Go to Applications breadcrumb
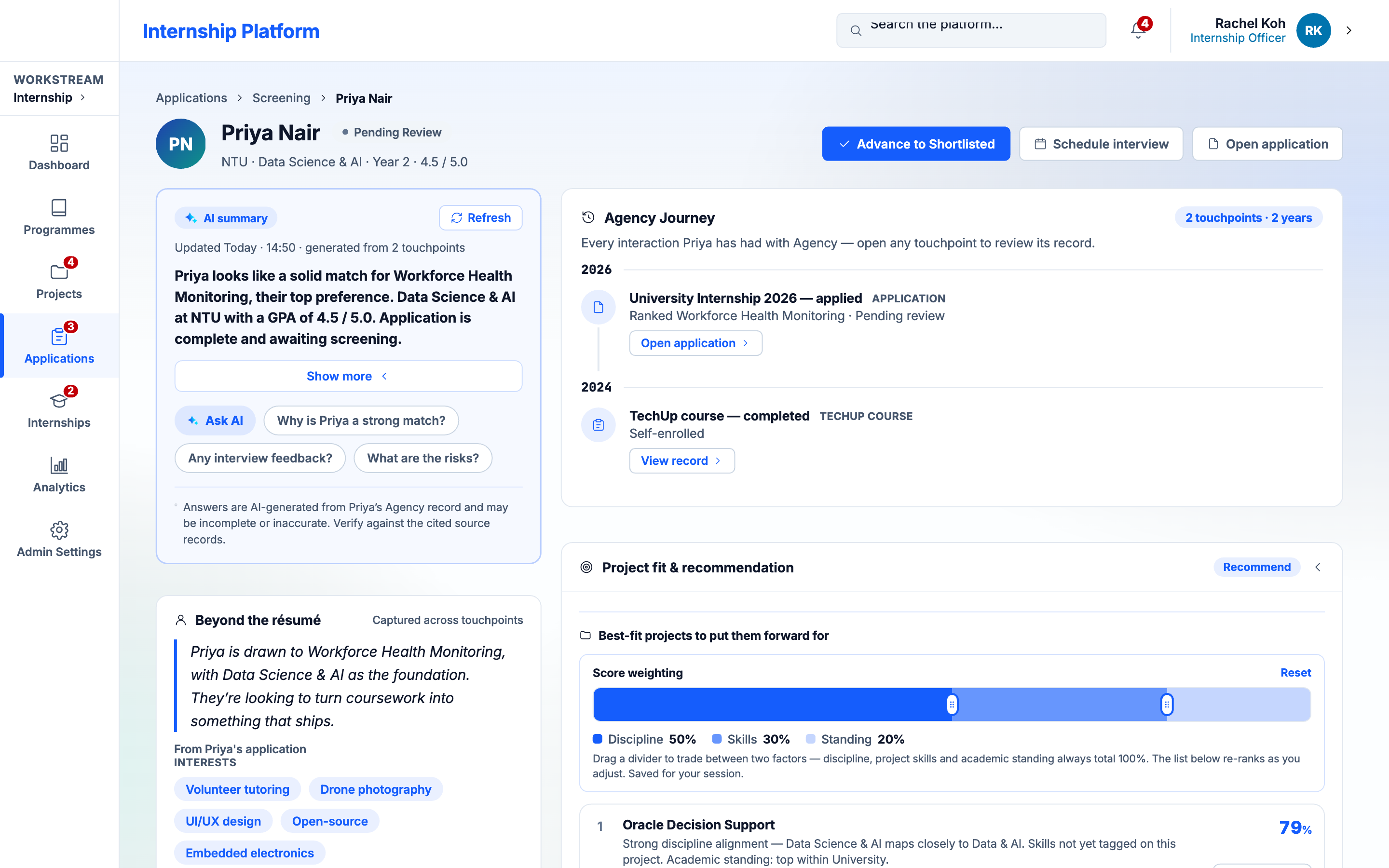This screenshot has height=868, width=1389. click(191, 98)
